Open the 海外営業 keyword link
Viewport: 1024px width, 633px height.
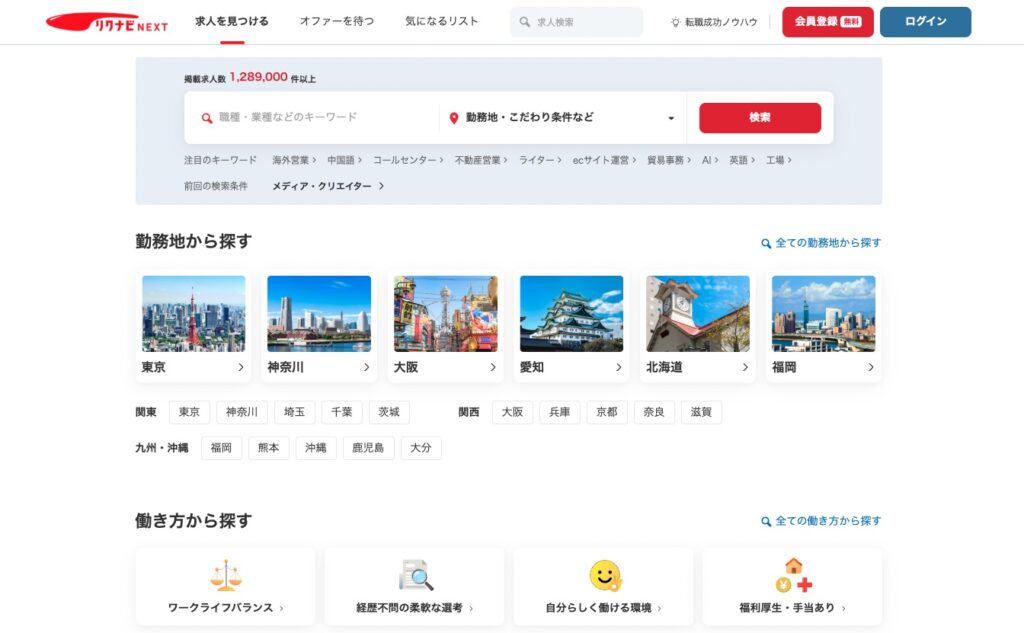293,160
